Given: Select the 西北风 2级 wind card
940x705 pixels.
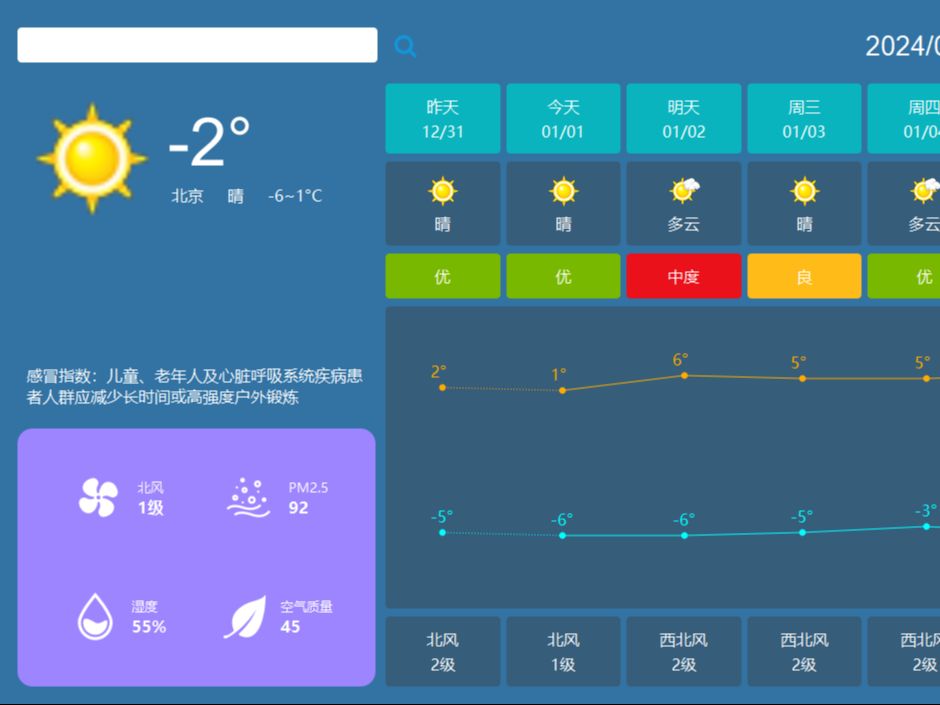Looking at the screenshot, I should pyautogui.click(x=684, y=651).
